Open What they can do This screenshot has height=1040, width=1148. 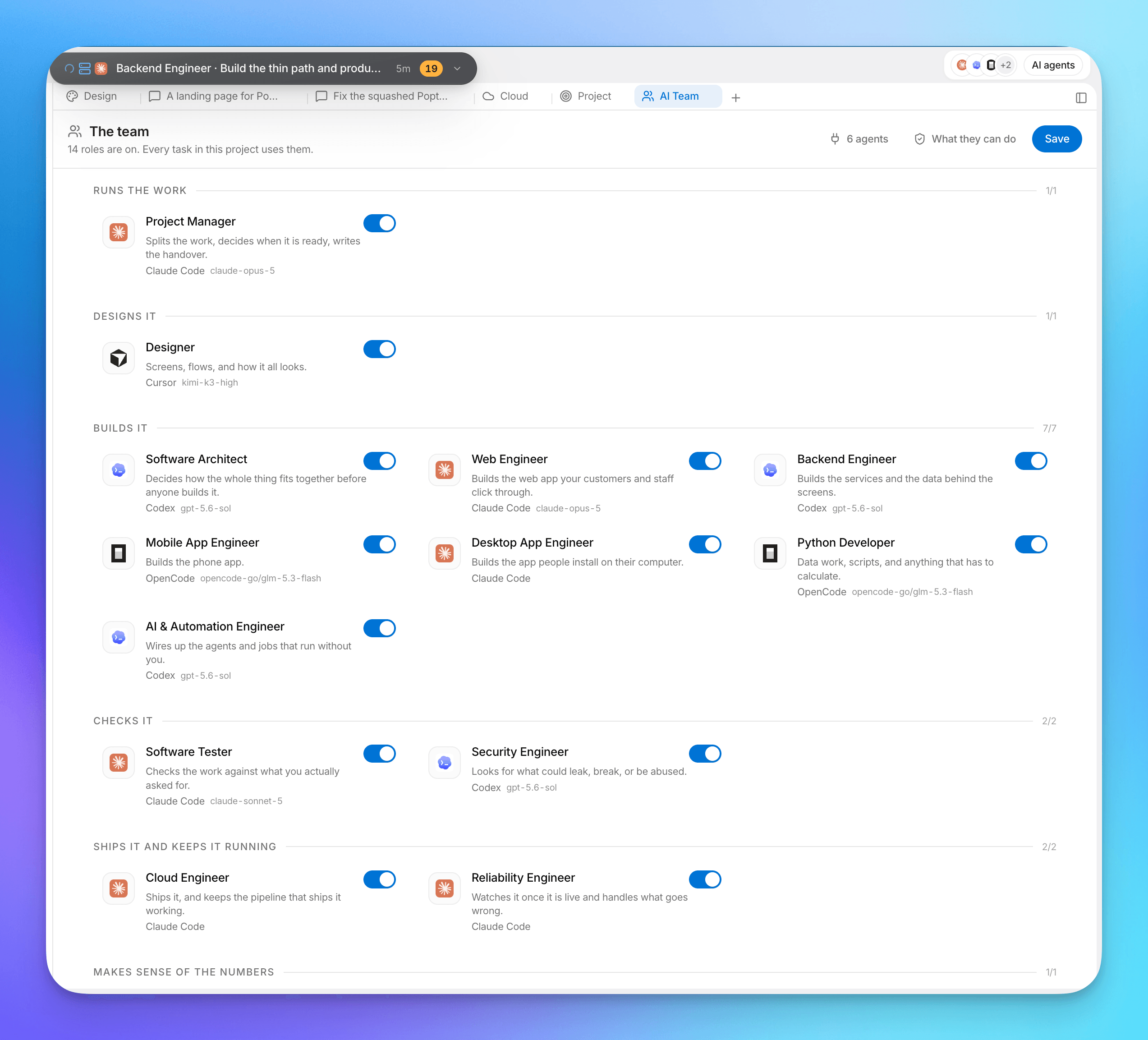(x=964, y=139)
